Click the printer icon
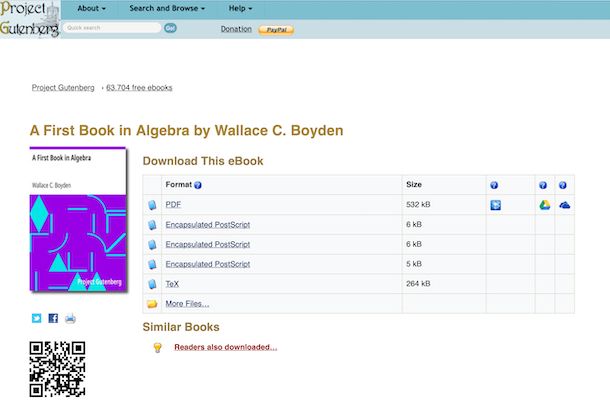 click(x=70, y=319)
